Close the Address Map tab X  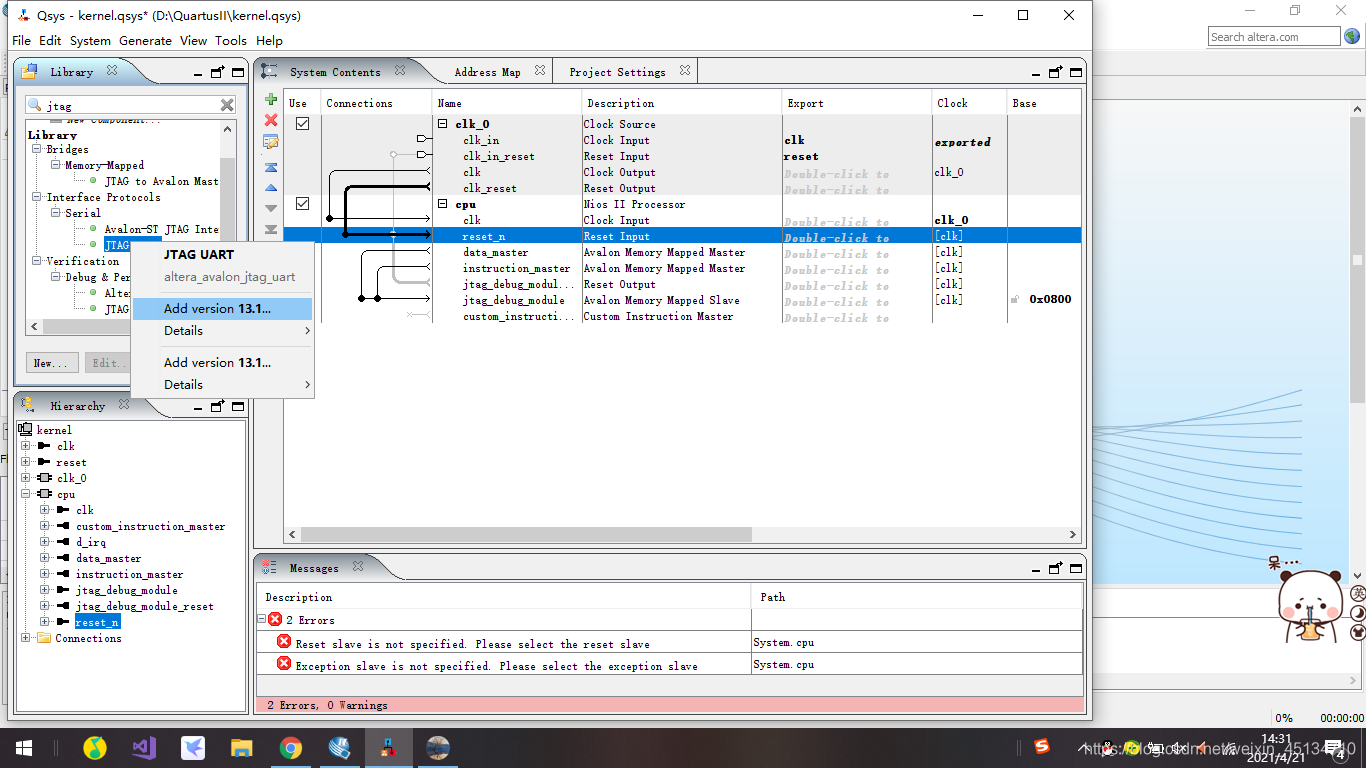click(x=540, y=71)
